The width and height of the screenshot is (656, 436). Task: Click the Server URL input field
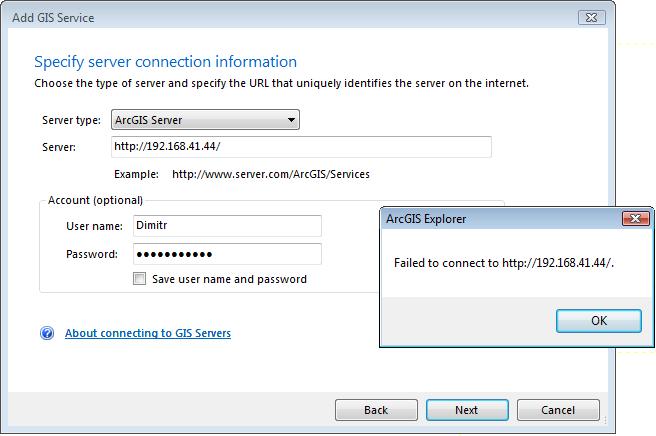[x=301, y=147]
